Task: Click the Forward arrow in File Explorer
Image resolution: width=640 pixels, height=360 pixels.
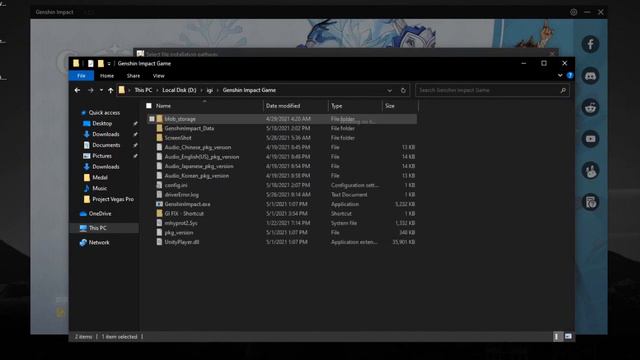Action: point(91,90)
